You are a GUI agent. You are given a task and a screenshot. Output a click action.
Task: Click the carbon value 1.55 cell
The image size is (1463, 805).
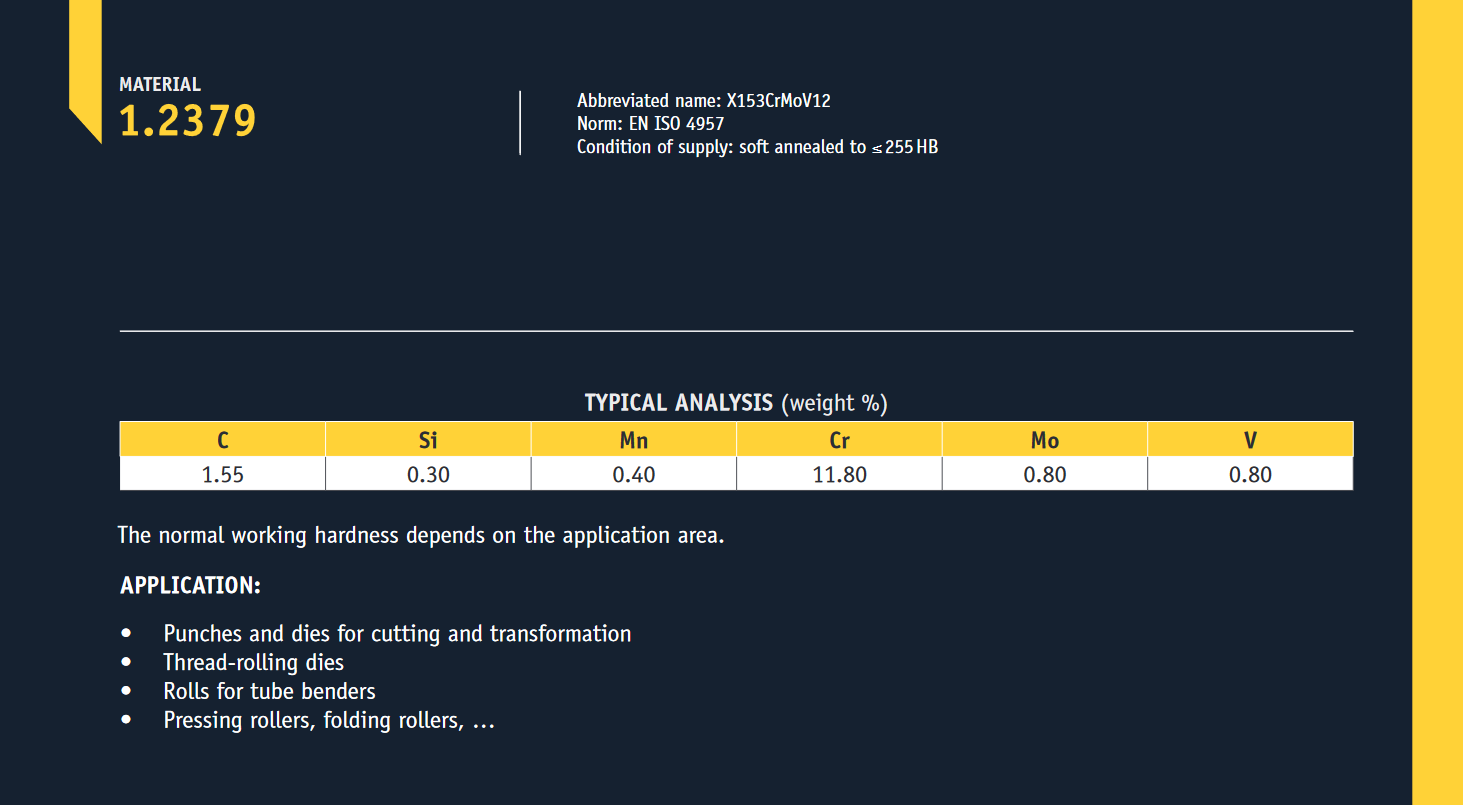pos(223,475)
